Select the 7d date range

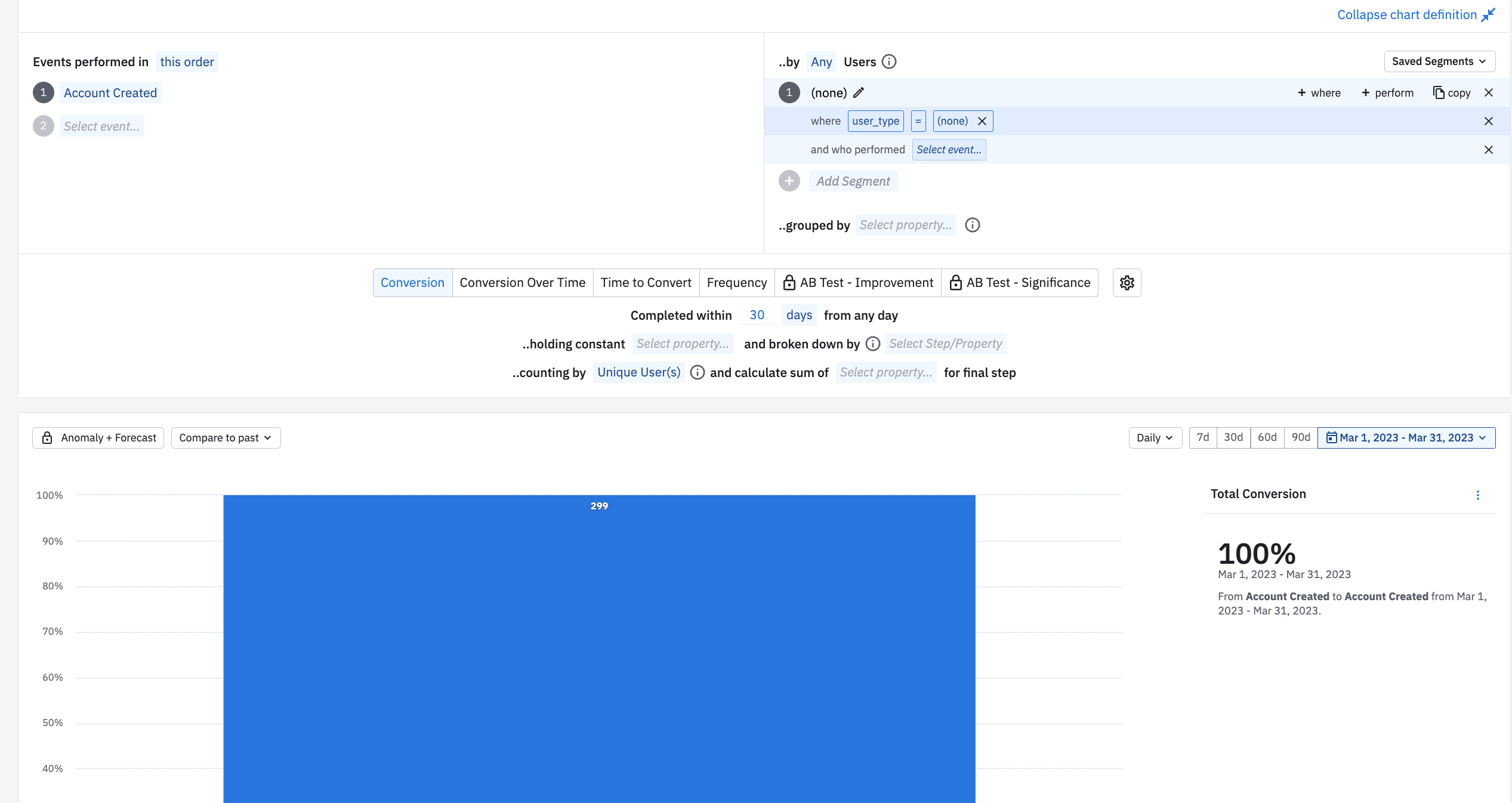tap(1202, 437)
